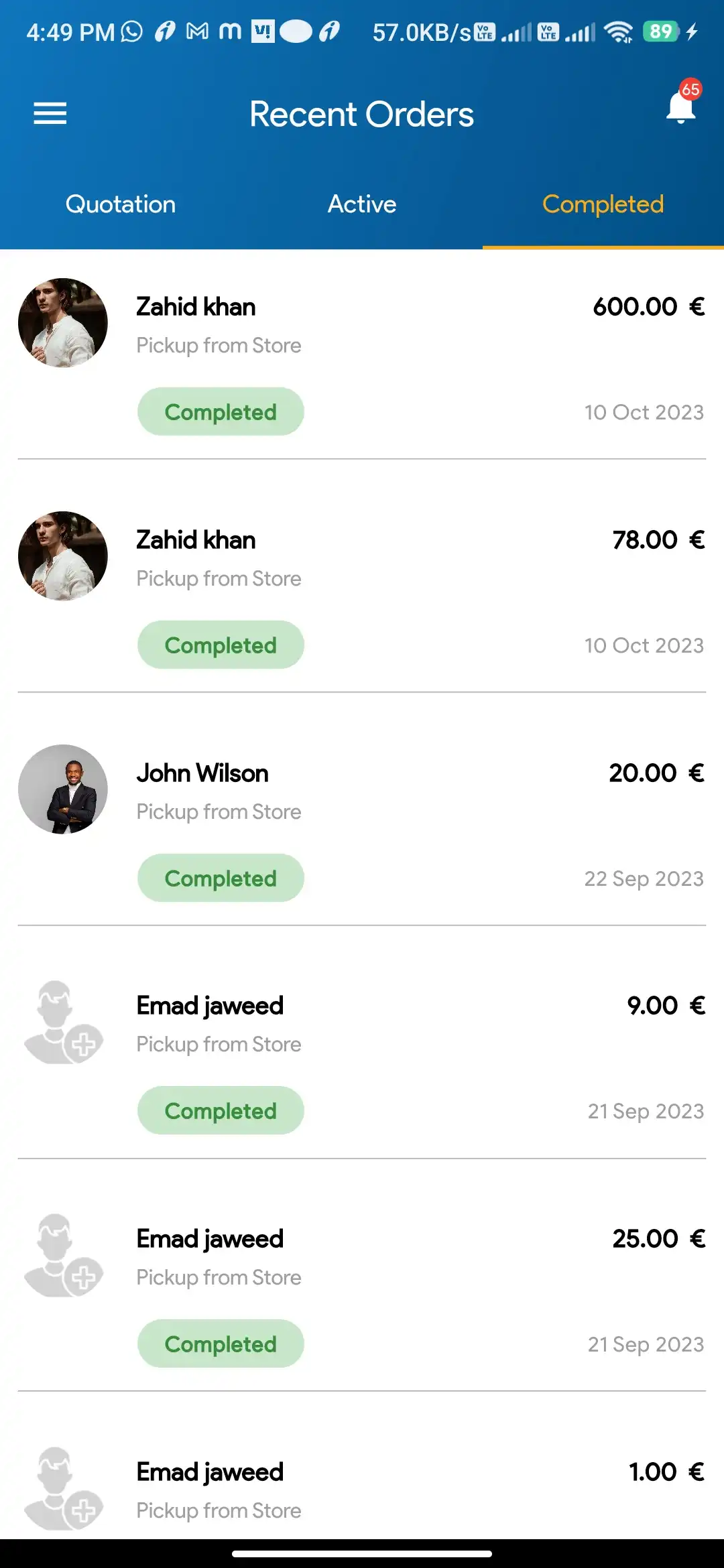The image size is (724, 1568).
Task: Tap placeholder avatar on 1.00 € order
Action: (x=63, y=1489)
